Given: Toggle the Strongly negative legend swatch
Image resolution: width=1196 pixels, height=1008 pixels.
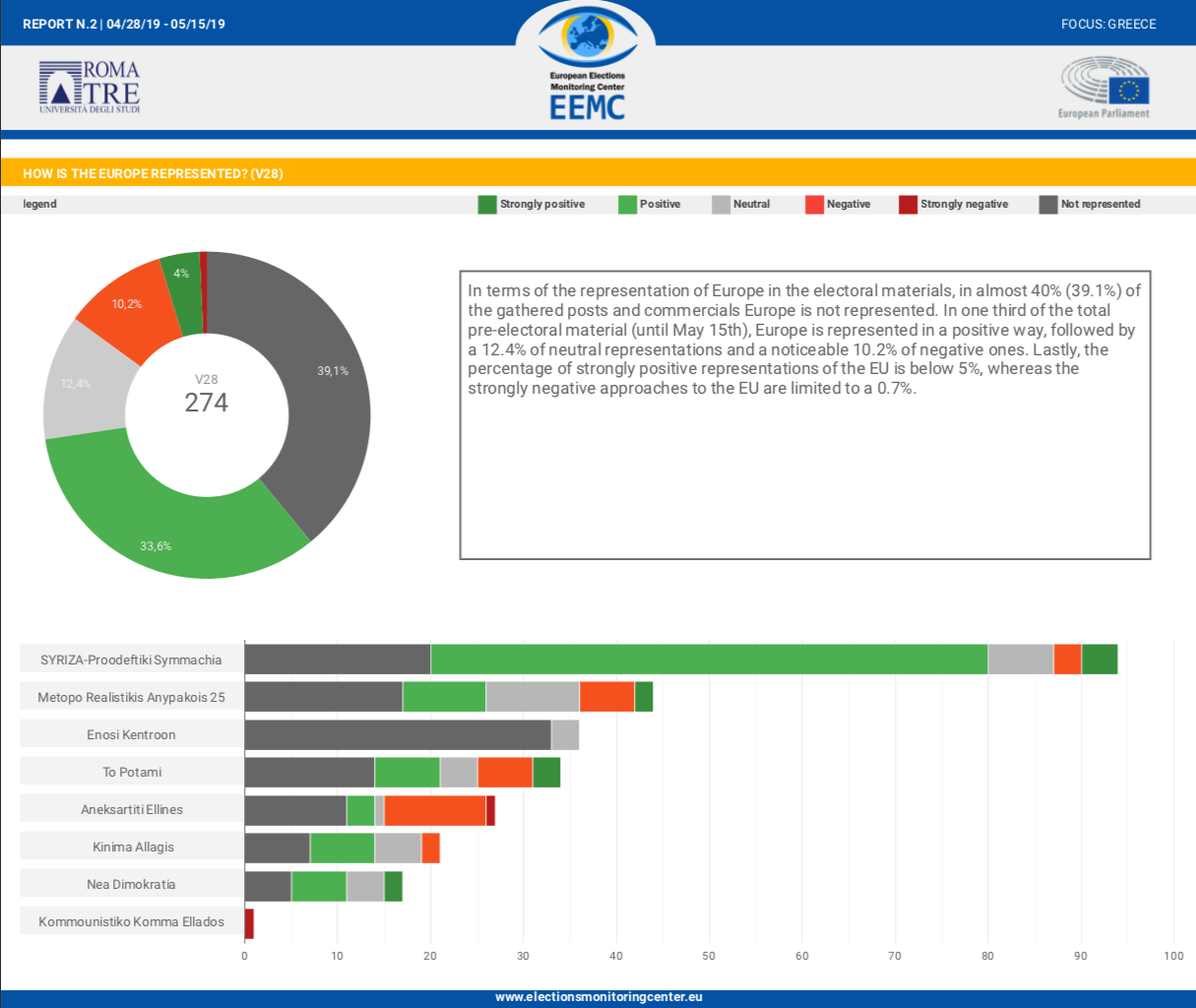Looking at the screenshot, I should point(908,205).
